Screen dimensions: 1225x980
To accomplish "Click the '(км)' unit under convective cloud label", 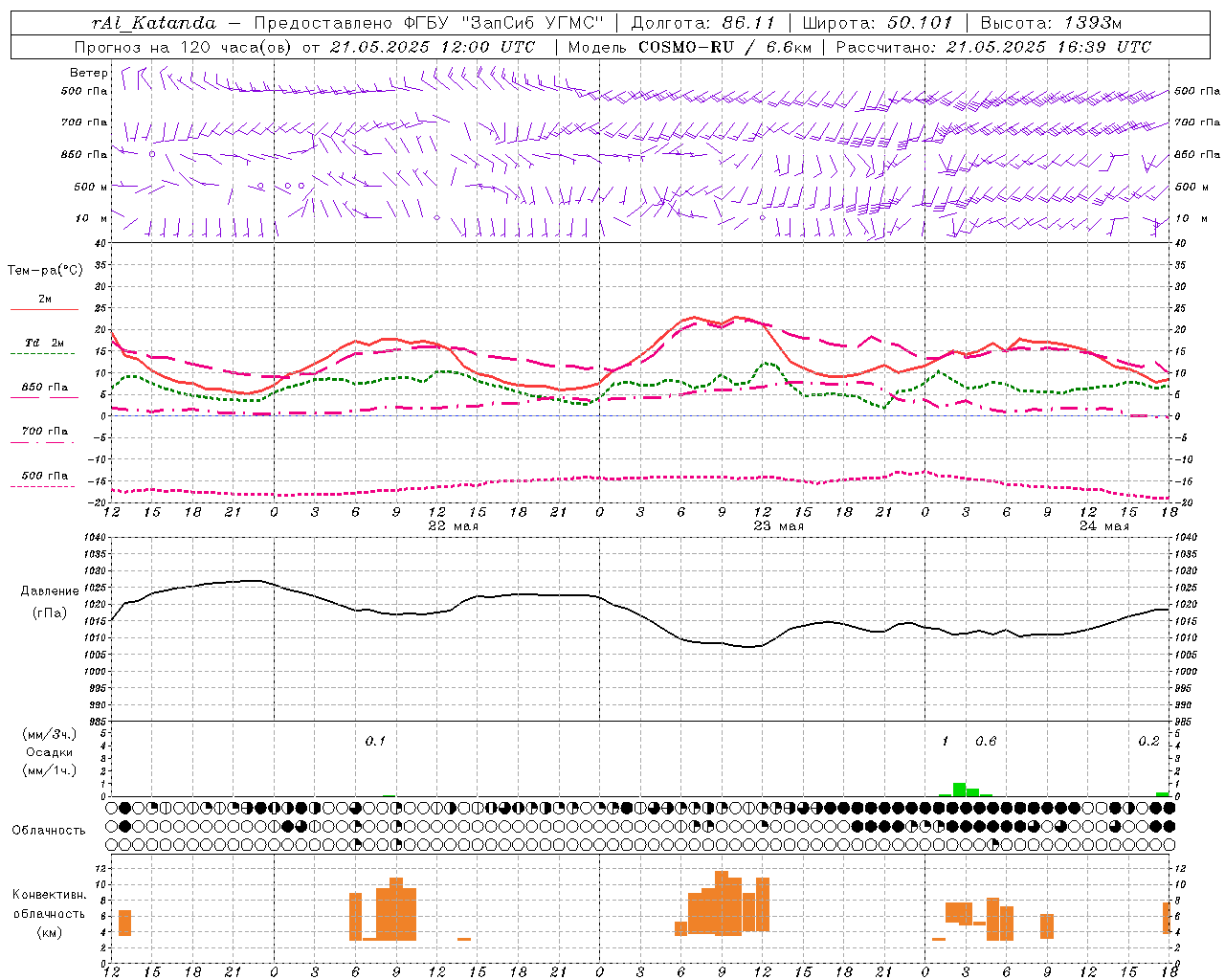I will pyautogui.click(x=50, y=932).
